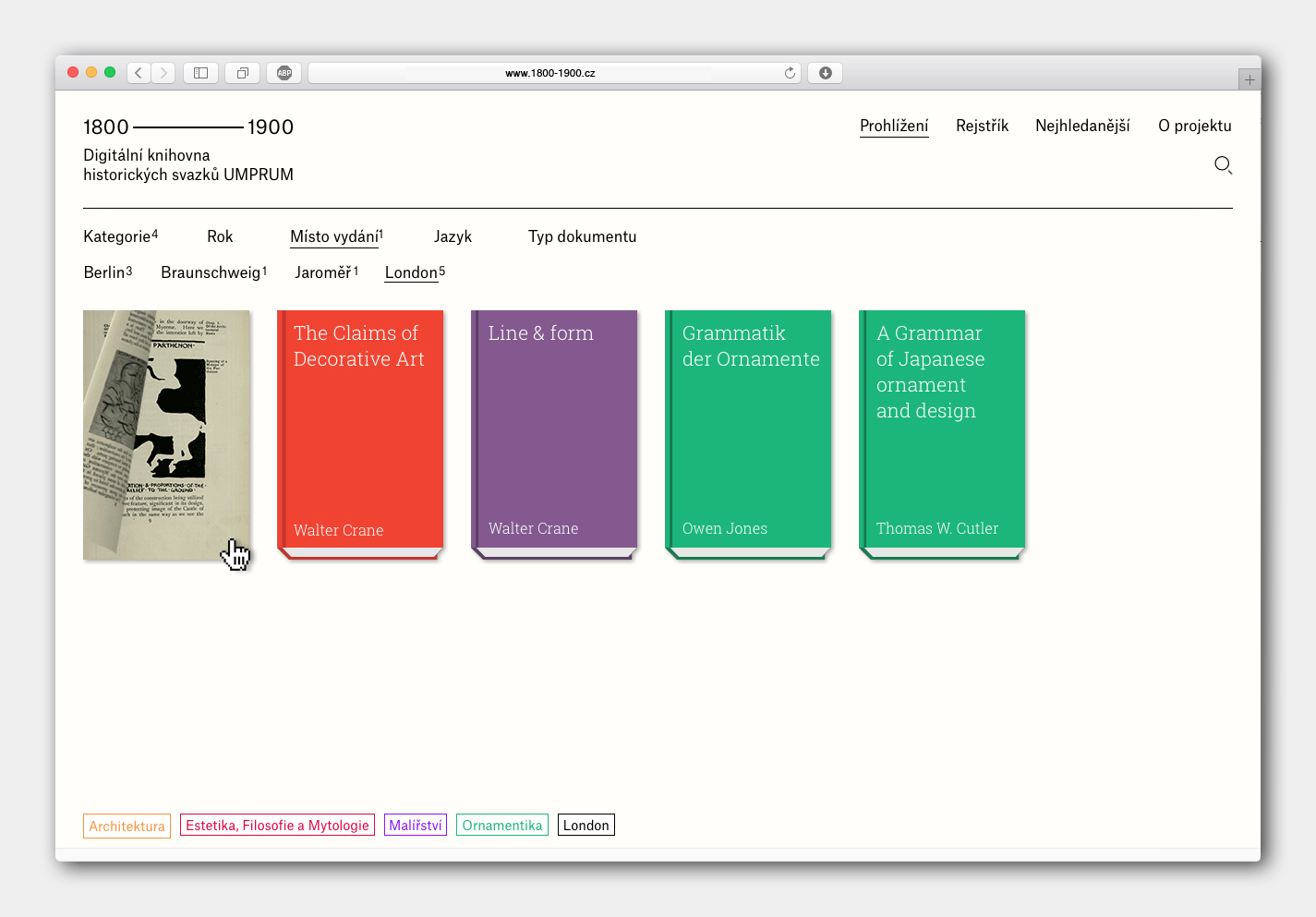Toggle the Safari sidebar button
This screenshot has width=1316, height=917.
pos(200,73)
